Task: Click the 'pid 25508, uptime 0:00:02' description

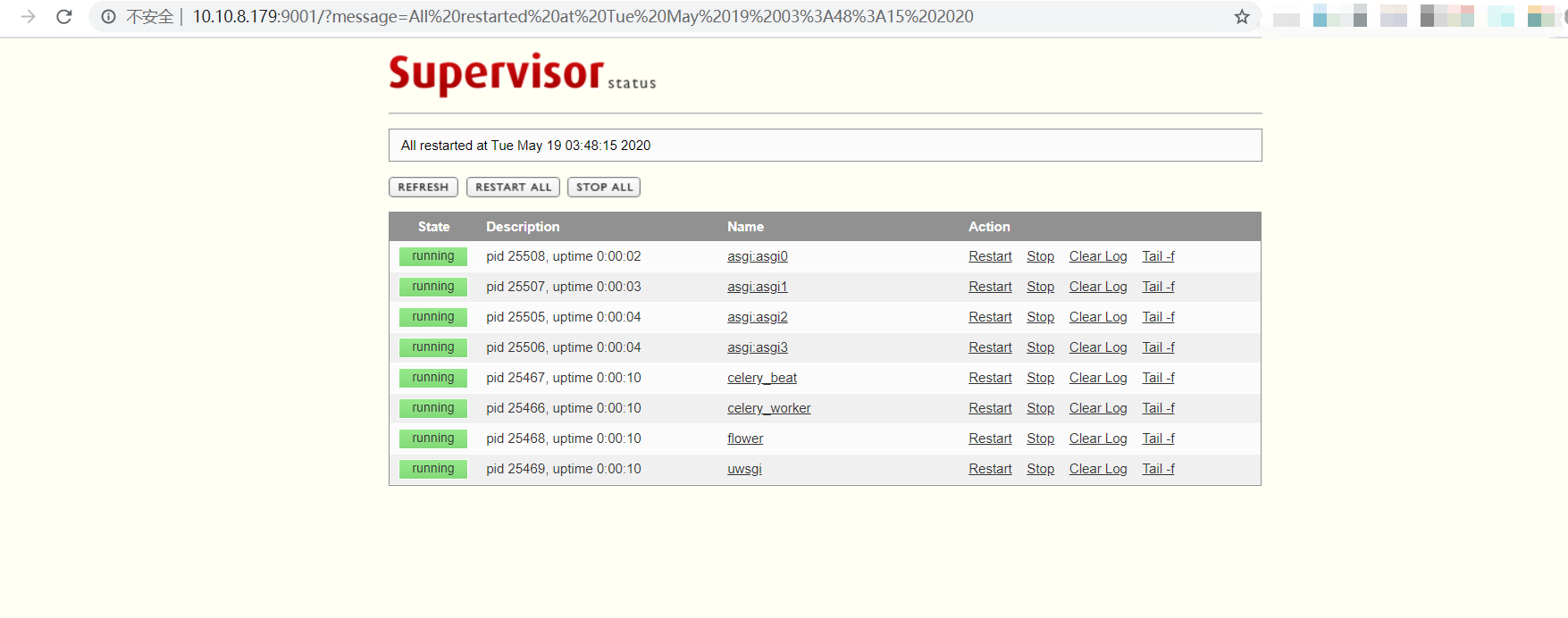Action: point(564,256)
